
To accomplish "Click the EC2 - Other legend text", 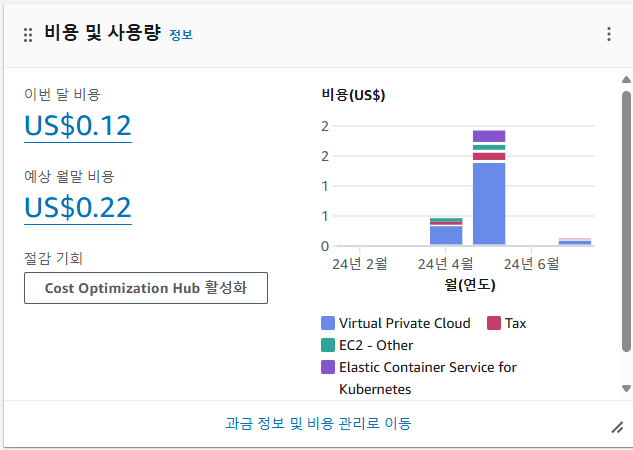I will coord(376,345).
